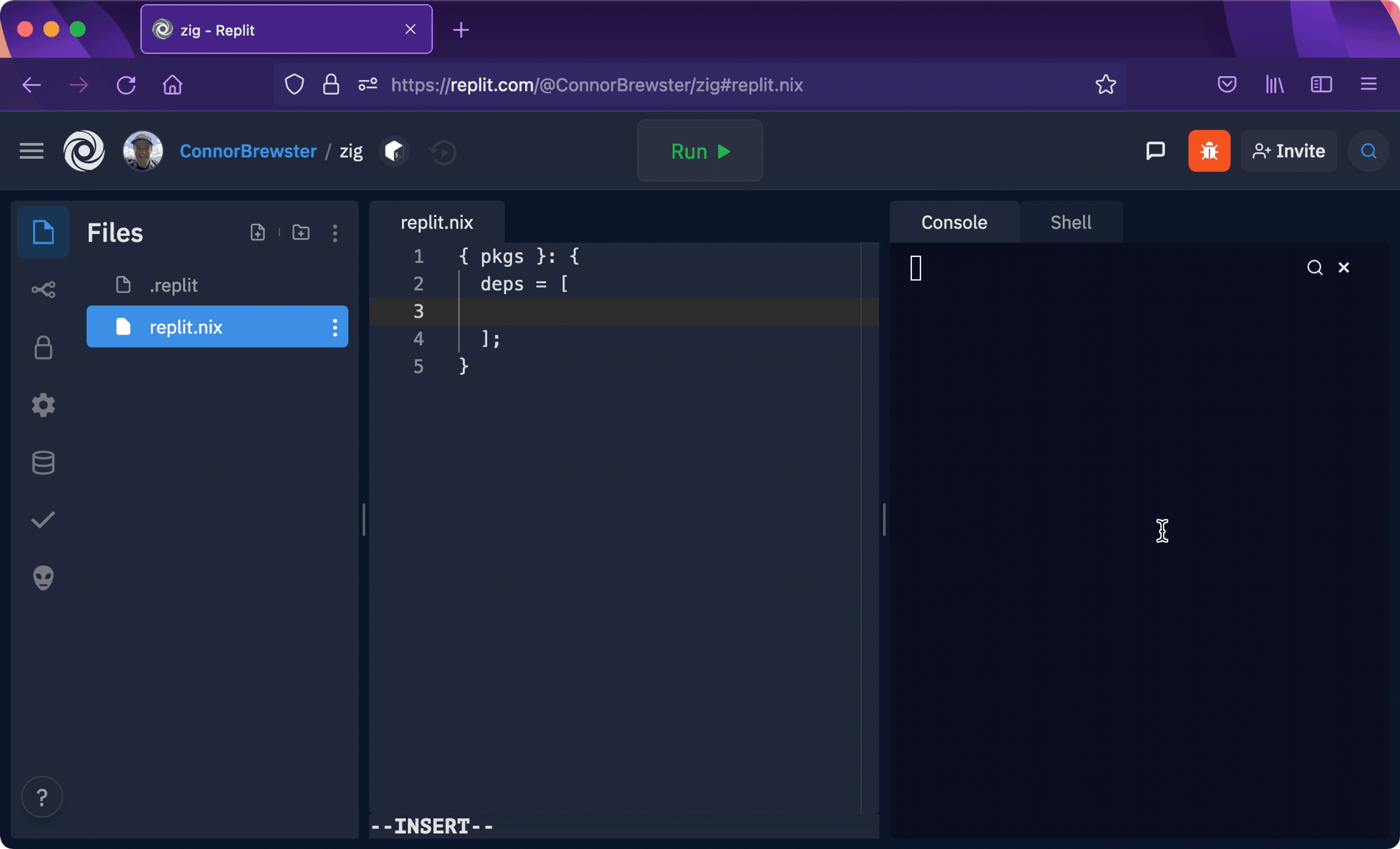1400x849 pixels.
Task: Open the Database sidebar icon
Action: pyautogui.click(x=43, y=463)
